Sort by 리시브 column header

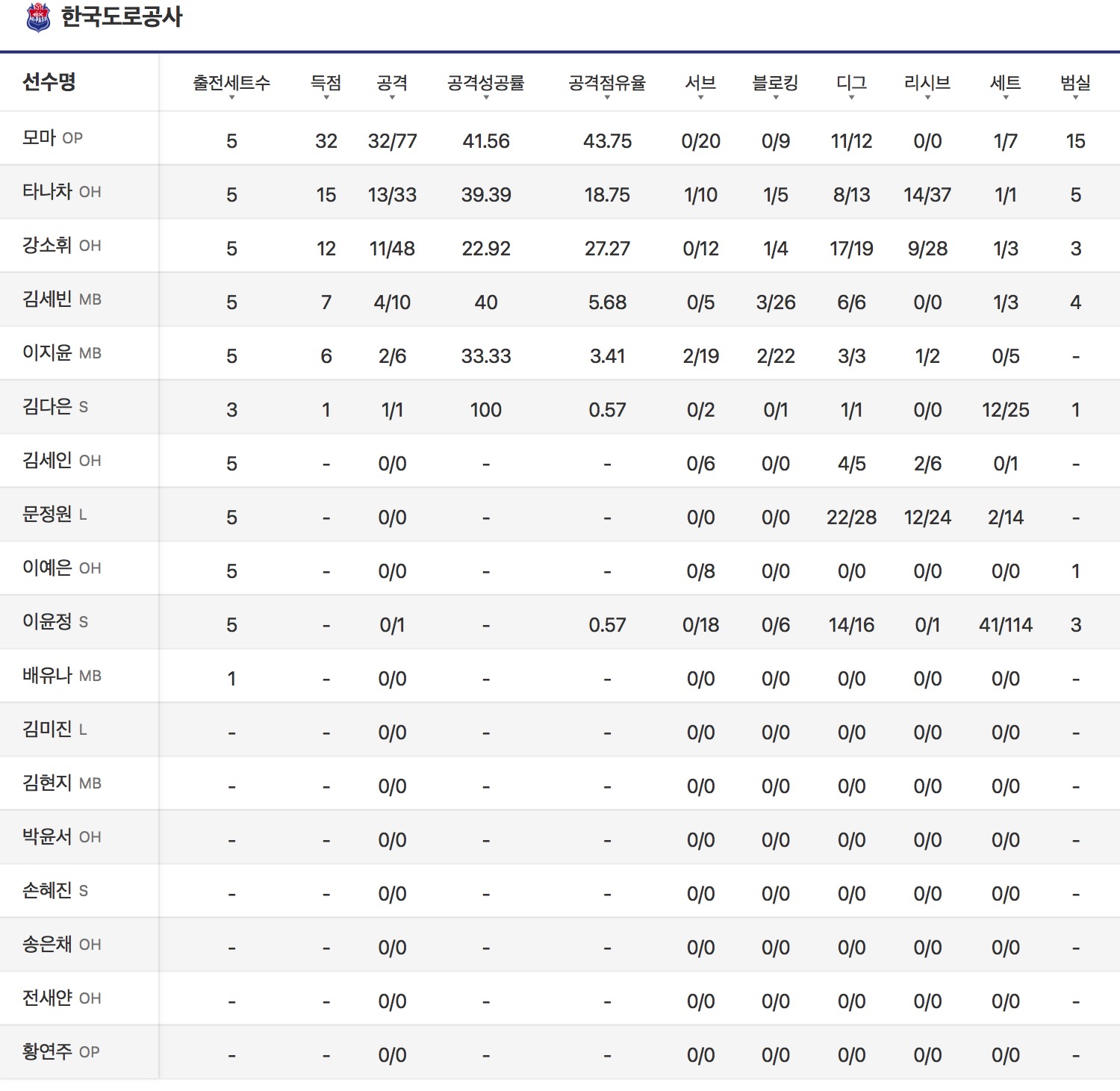pos(927,84)
